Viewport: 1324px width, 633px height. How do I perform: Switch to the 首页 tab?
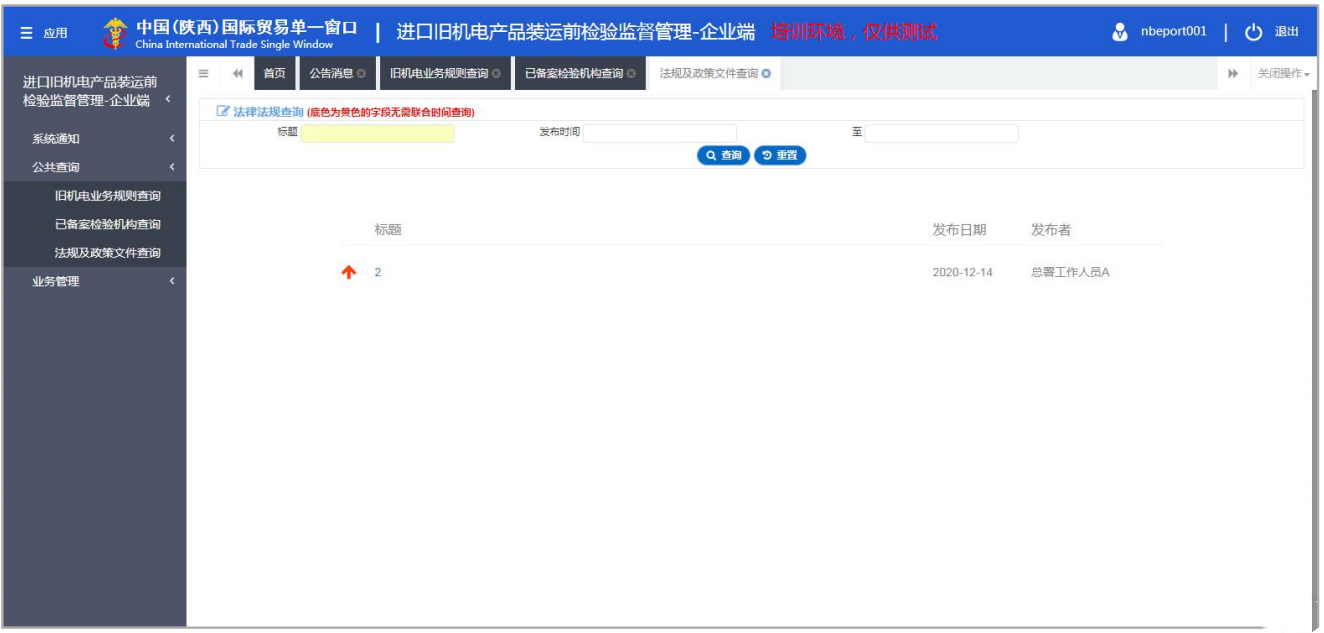click(274, 74)
